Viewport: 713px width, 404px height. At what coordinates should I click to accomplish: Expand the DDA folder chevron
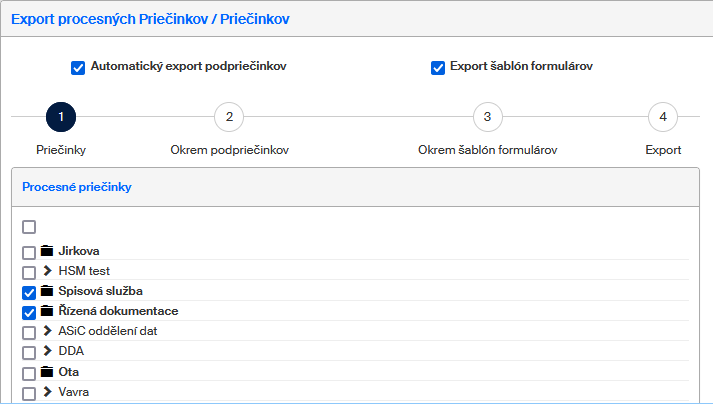point(46,351)
